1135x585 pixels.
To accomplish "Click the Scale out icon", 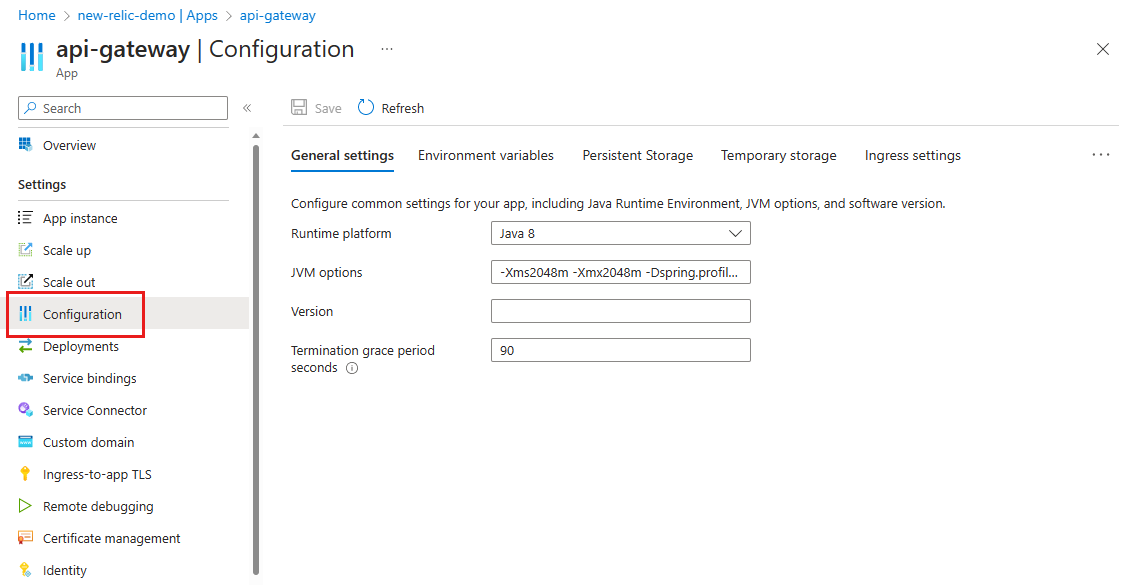I will coord(26,282).
